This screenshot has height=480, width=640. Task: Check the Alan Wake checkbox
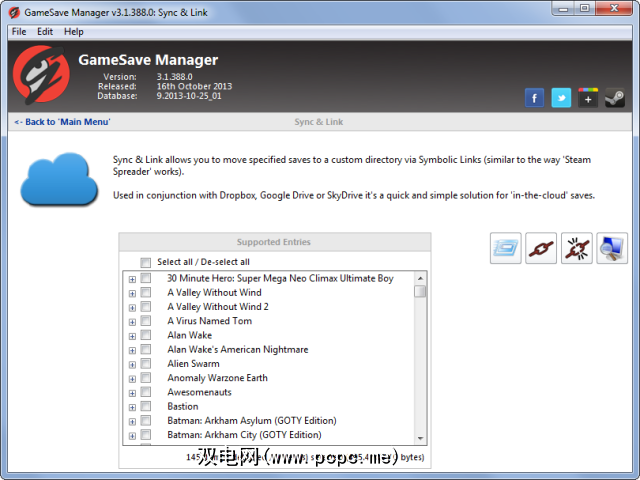[x=146, y=335]
